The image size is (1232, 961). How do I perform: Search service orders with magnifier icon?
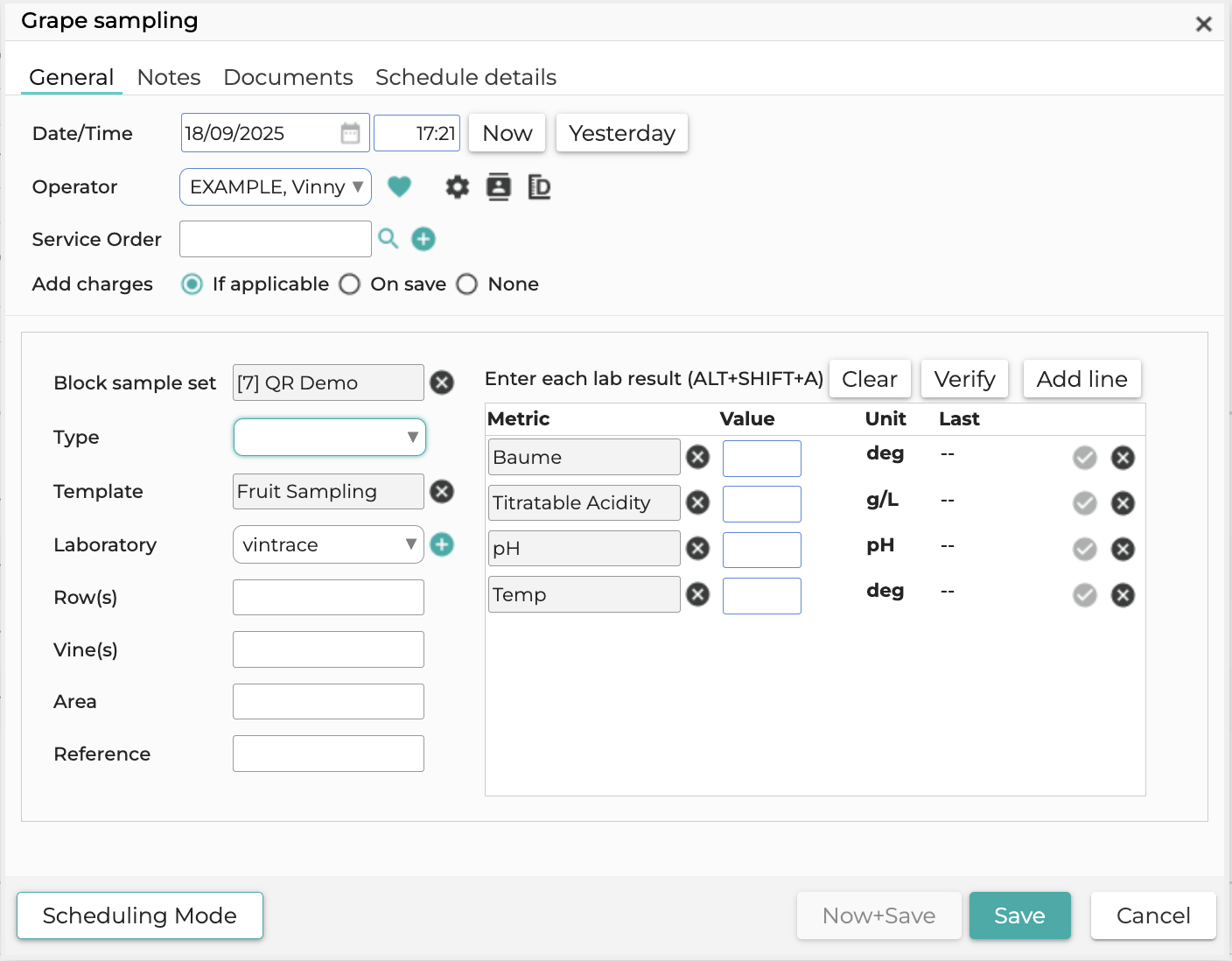(x=388, y=239)
